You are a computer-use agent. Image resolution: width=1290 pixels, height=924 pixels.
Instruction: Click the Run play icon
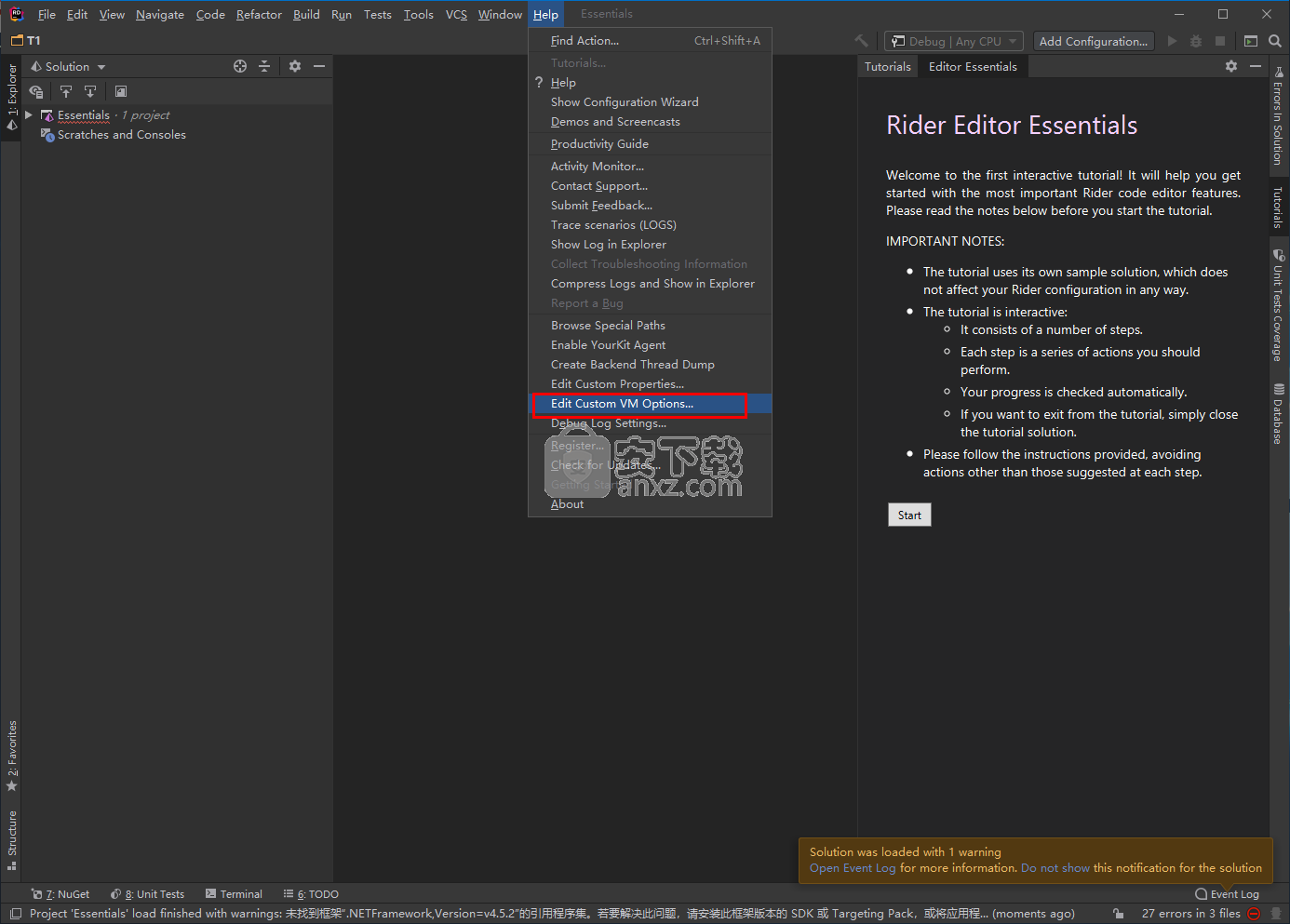coord(1172,41)
